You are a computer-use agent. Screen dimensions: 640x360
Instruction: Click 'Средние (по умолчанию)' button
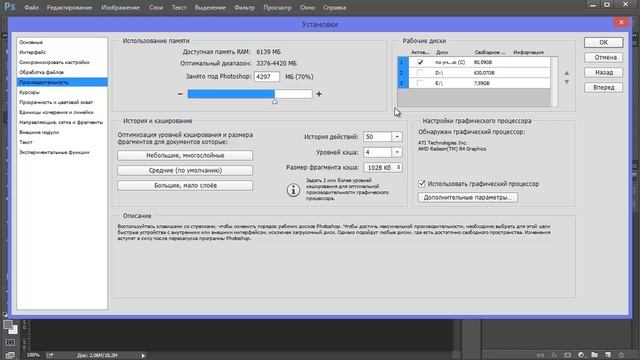point(185,170)
